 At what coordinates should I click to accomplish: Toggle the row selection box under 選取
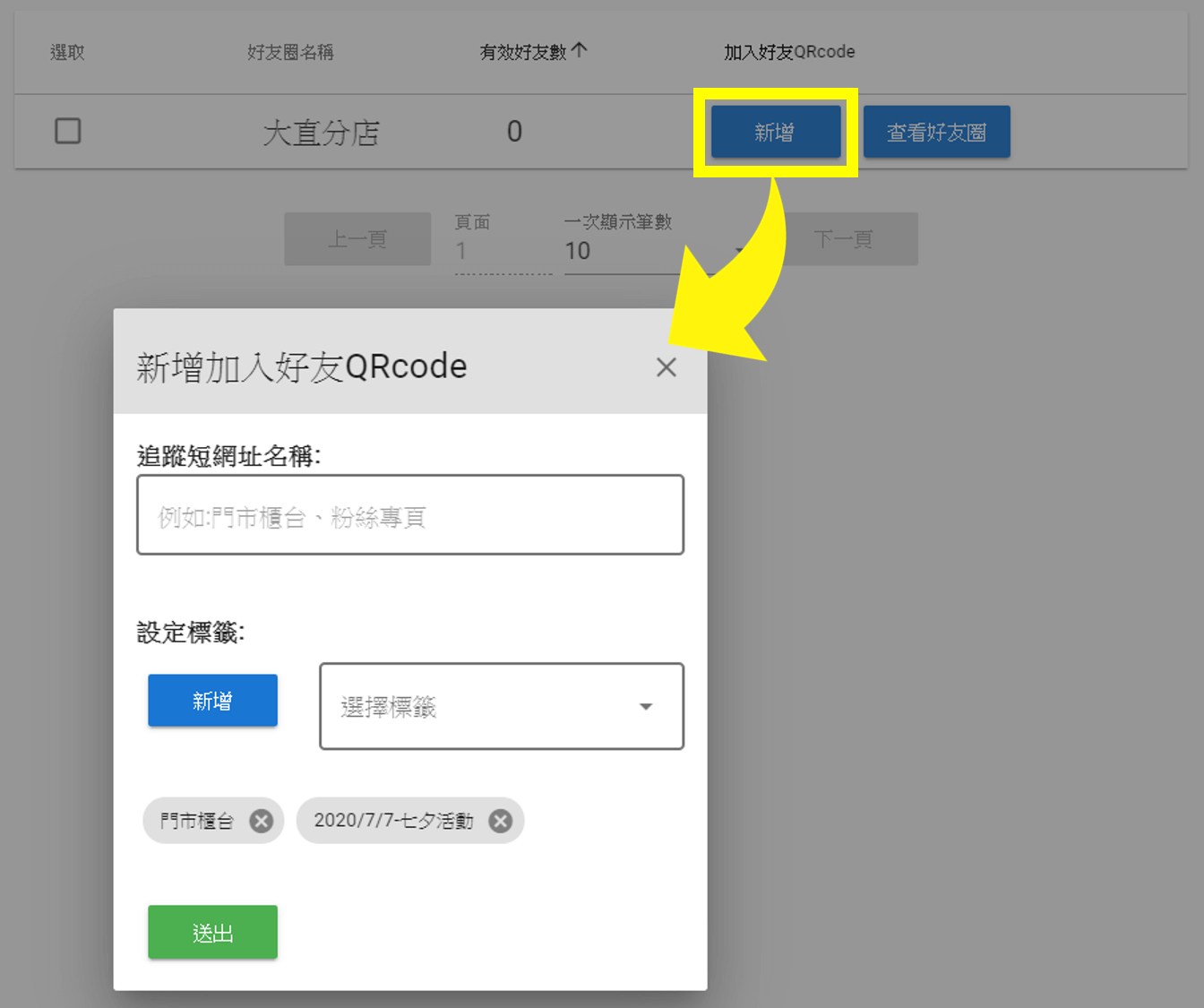pos(67,131)
